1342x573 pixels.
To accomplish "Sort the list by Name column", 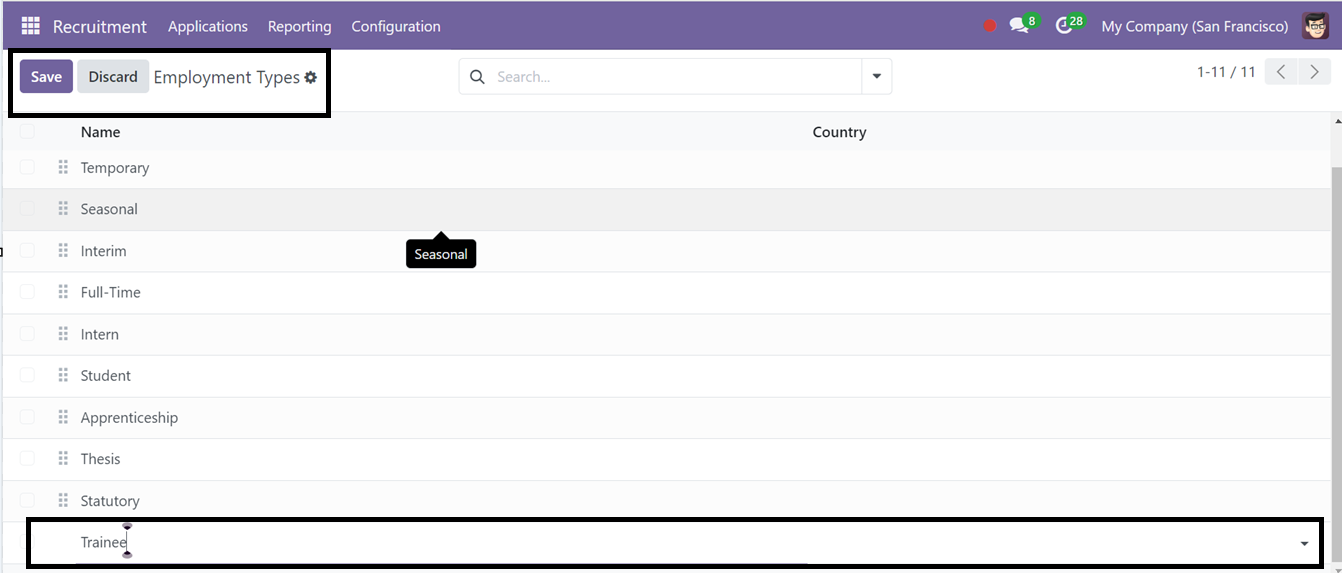I will [x=100, y=132].
